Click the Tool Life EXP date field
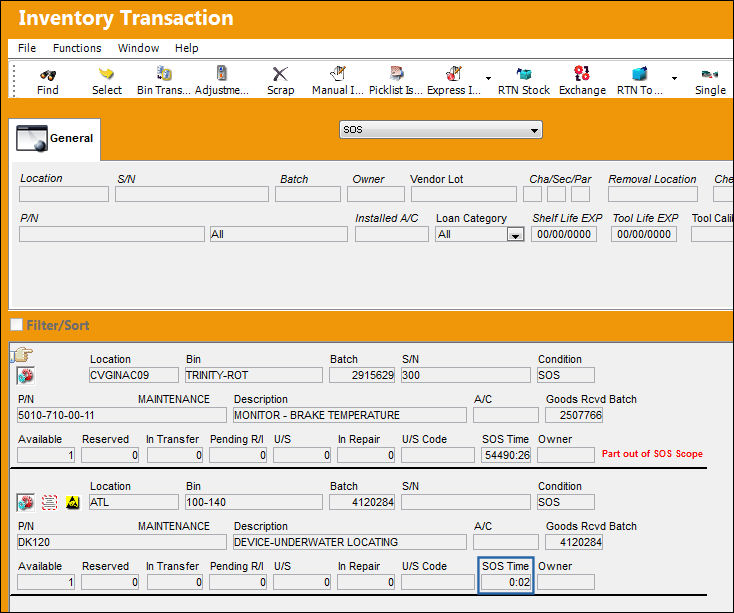The width and height of the screenshot is (734, 613). pos(644,234)
